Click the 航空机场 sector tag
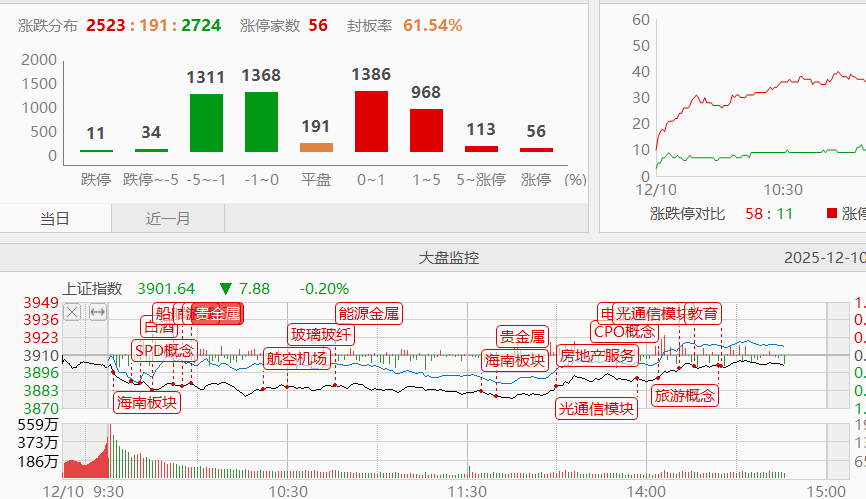The height and width of the screenshot is (499, 866). coord(297,358)
